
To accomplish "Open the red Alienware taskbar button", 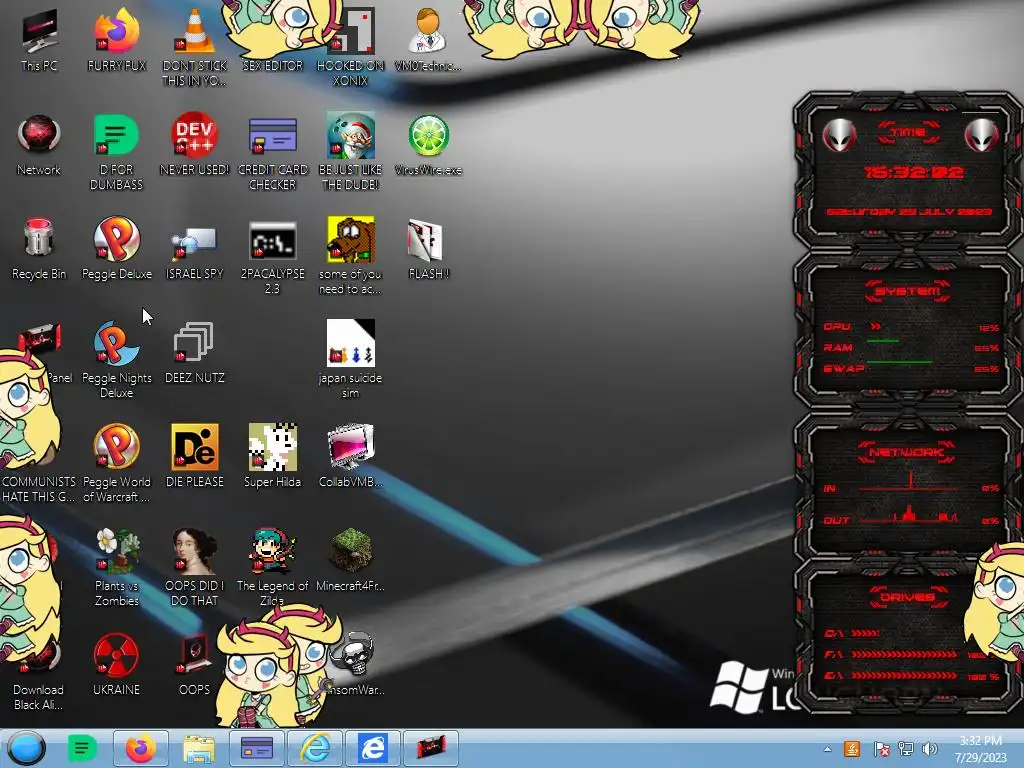I will [431, 748].
